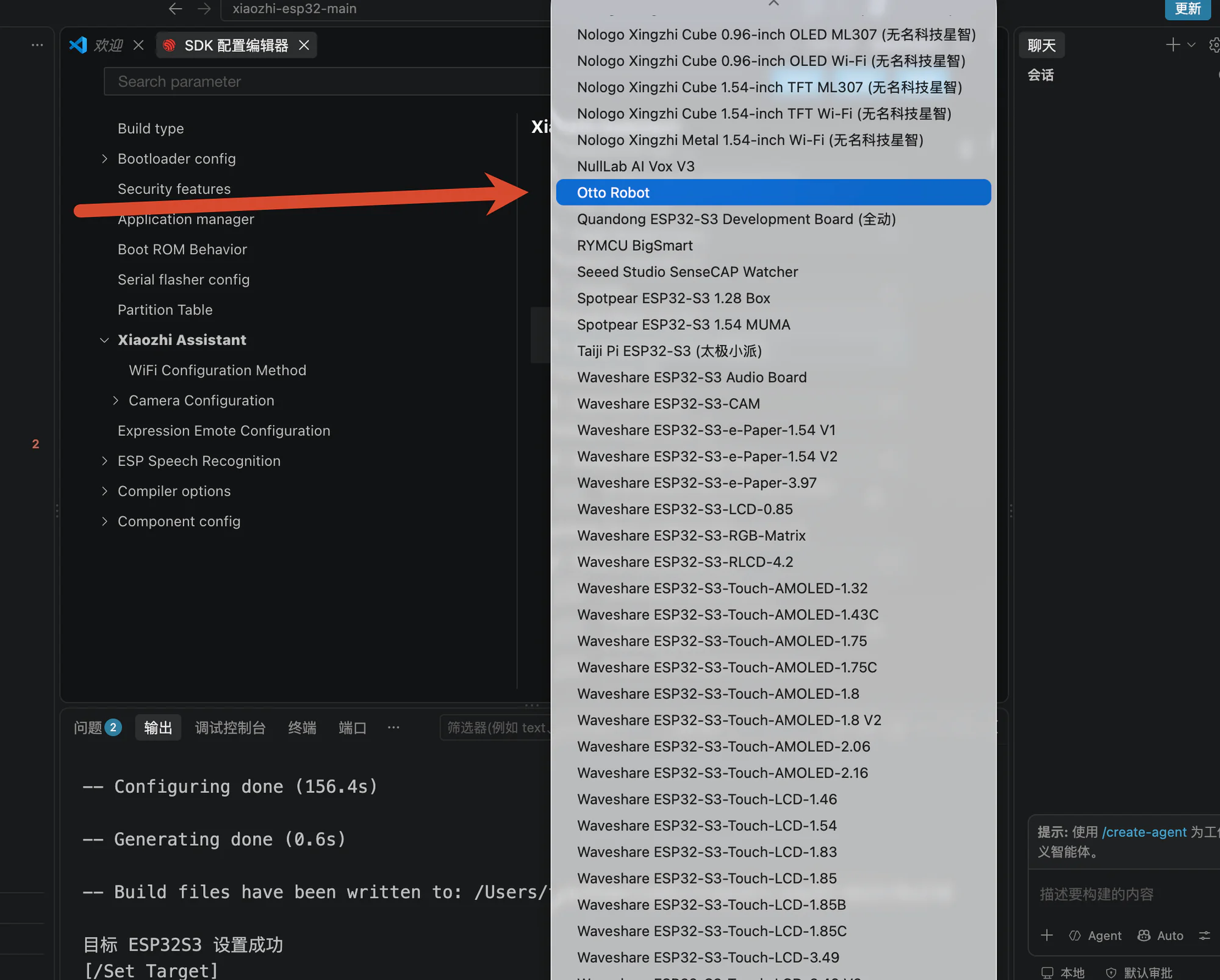The height and width of the screenshot is (980, 1220).
Task: Close the 欢迎 tab
Action: point(138,45)
